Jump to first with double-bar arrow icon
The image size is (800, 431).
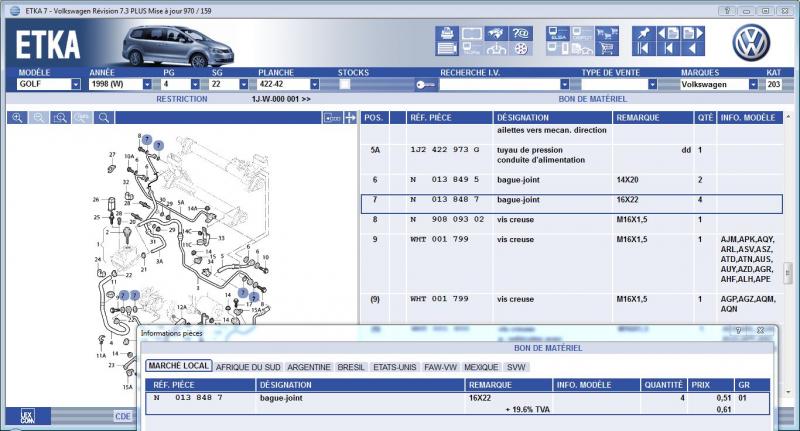tap(643, 48)
